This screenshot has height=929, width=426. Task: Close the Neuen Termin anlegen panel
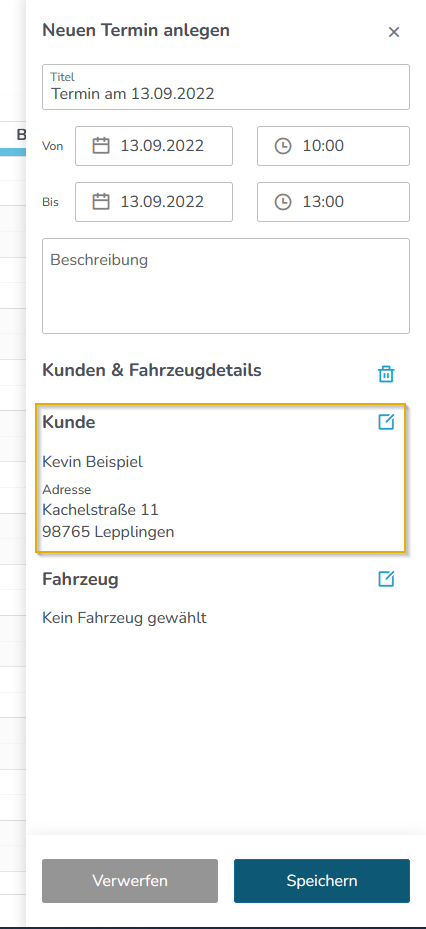394,32
